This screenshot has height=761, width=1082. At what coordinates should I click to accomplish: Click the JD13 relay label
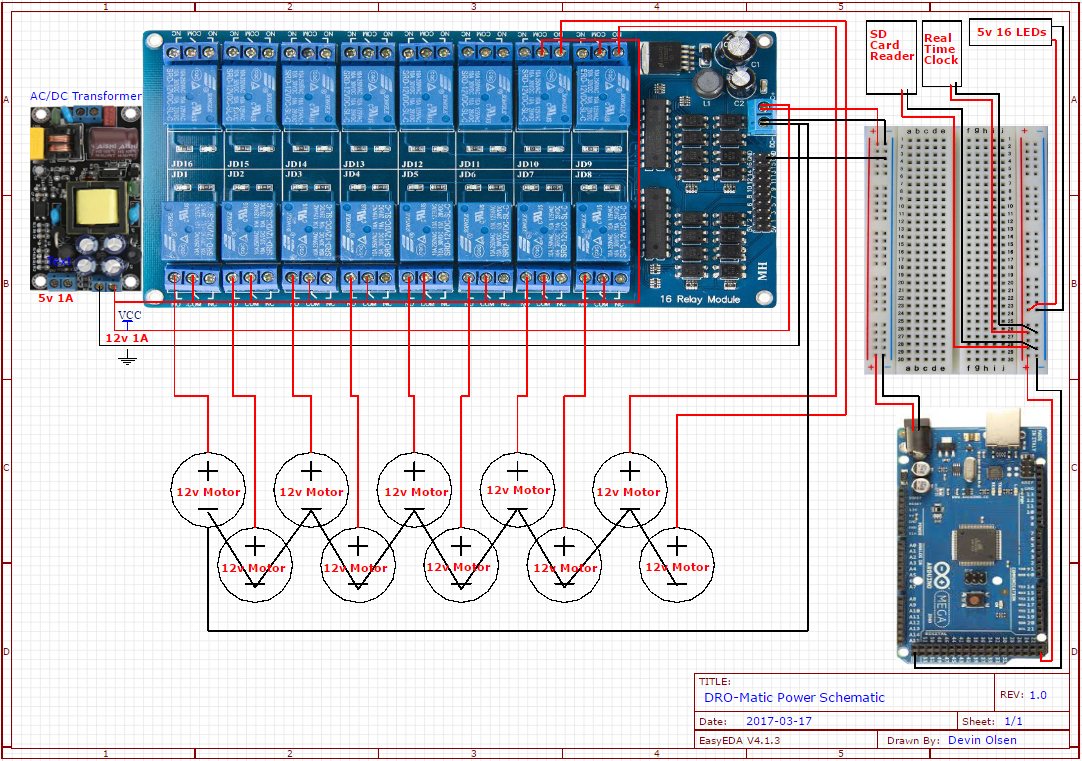(x=354, y=164)
